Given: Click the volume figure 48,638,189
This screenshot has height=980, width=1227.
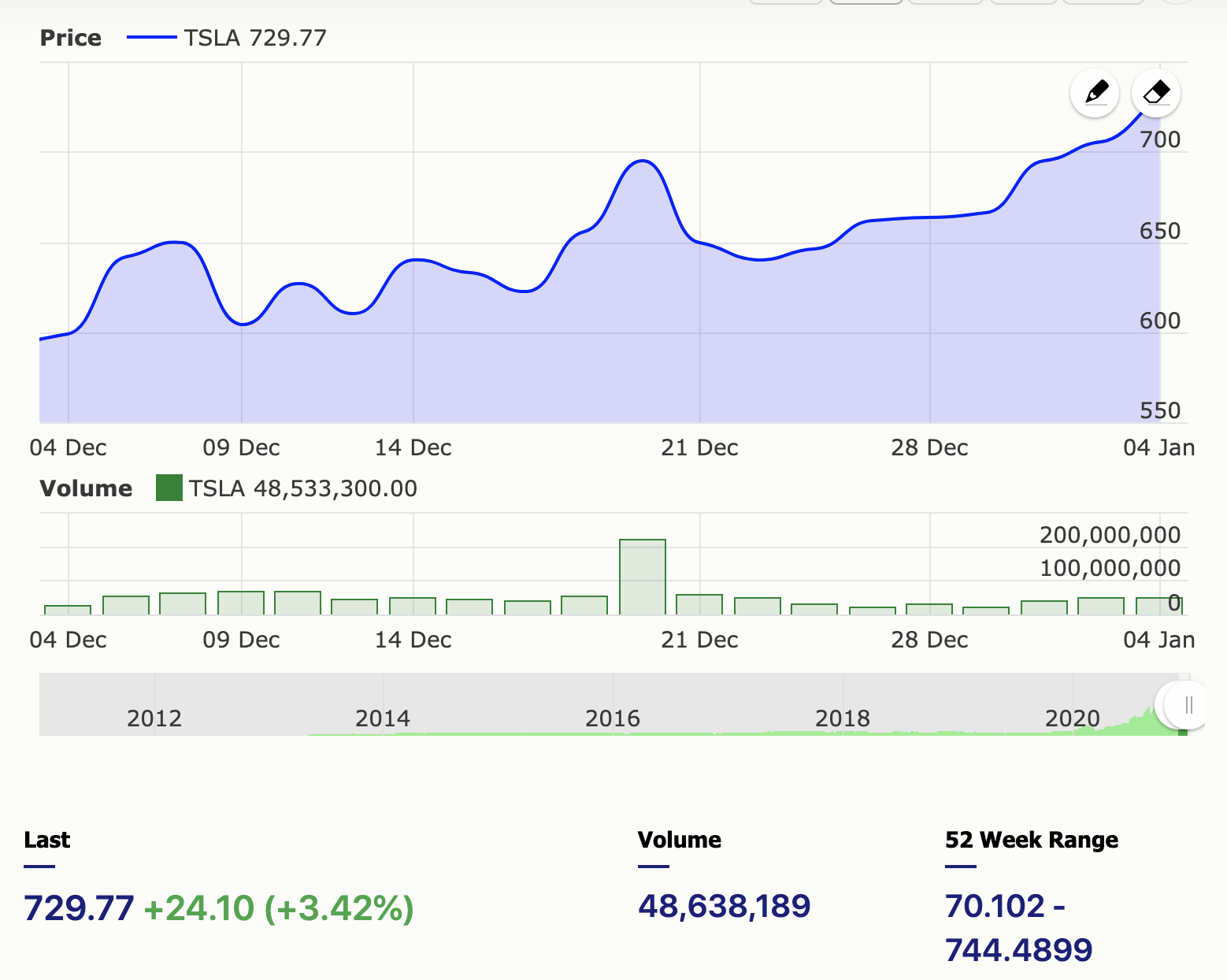Looking at the screenshot, I should pos(725,906).
